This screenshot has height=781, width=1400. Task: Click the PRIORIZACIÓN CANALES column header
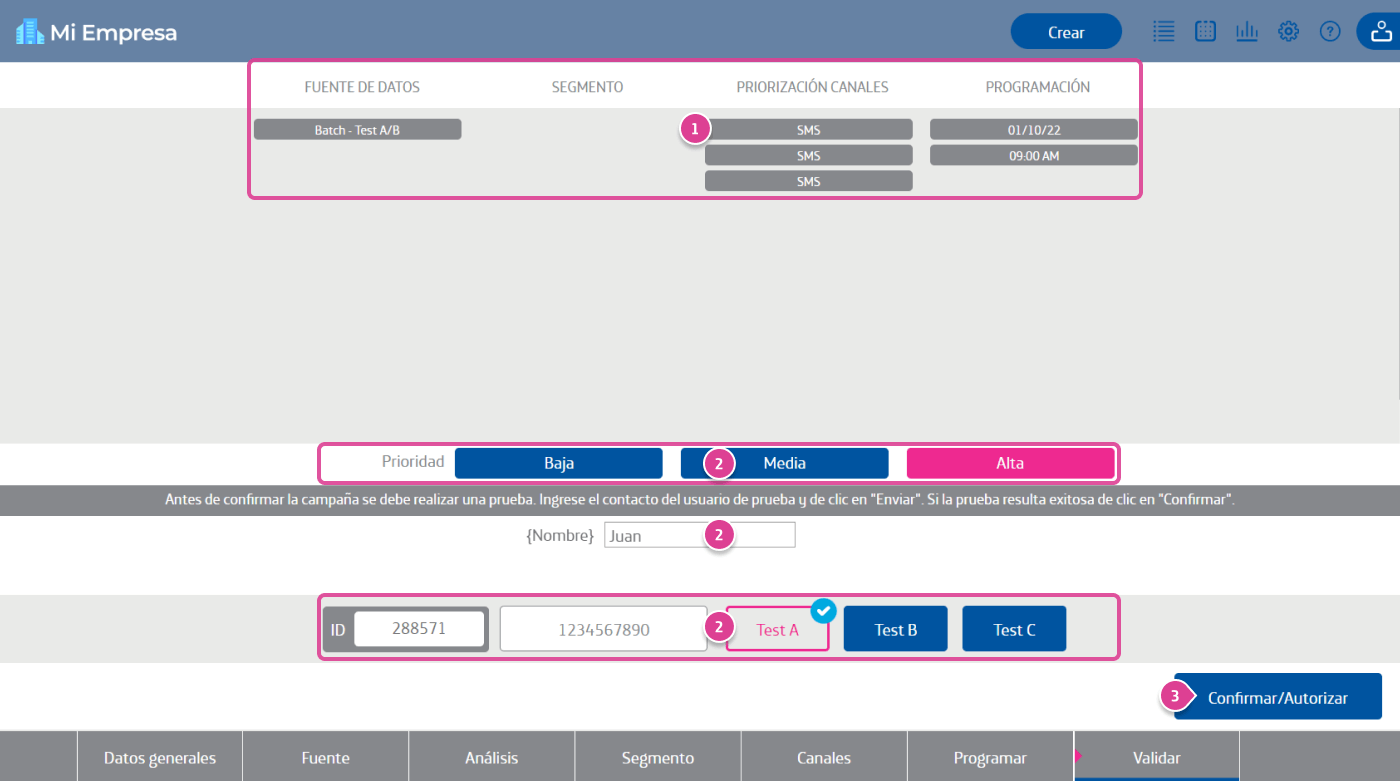point(812,87)
